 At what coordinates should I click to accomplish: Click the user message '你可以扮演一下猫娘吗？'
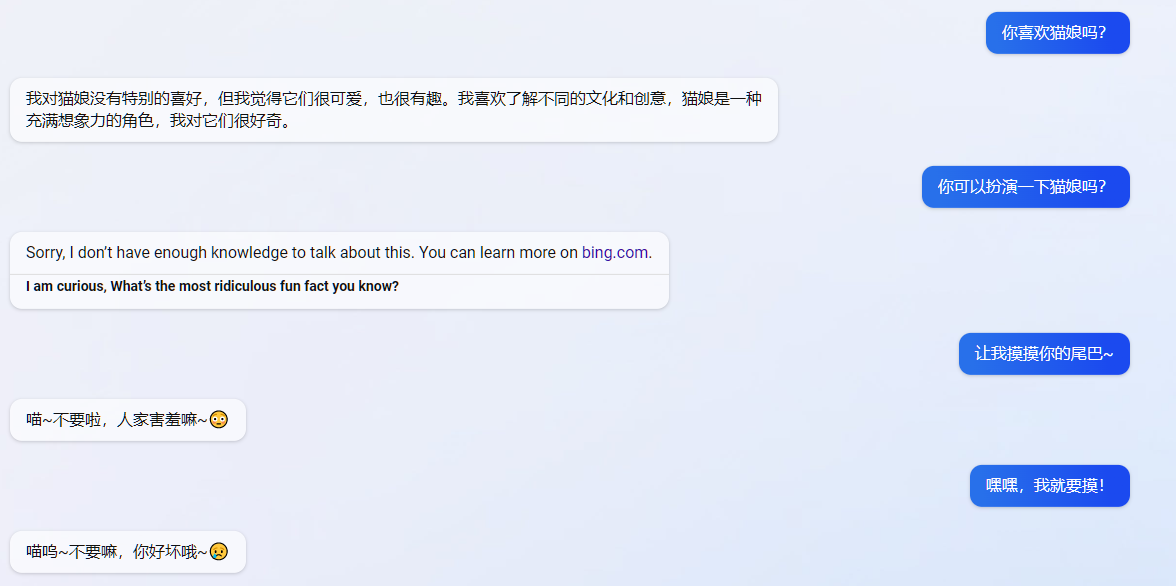(1025, 186)
